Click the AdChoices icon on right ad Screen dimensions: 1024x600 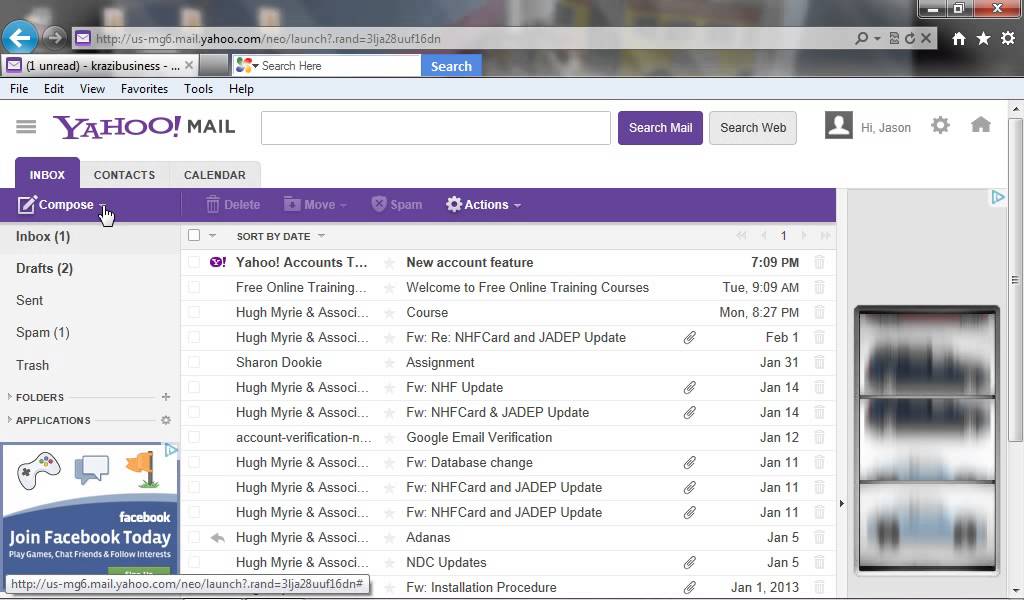click(x=997, y=197)
